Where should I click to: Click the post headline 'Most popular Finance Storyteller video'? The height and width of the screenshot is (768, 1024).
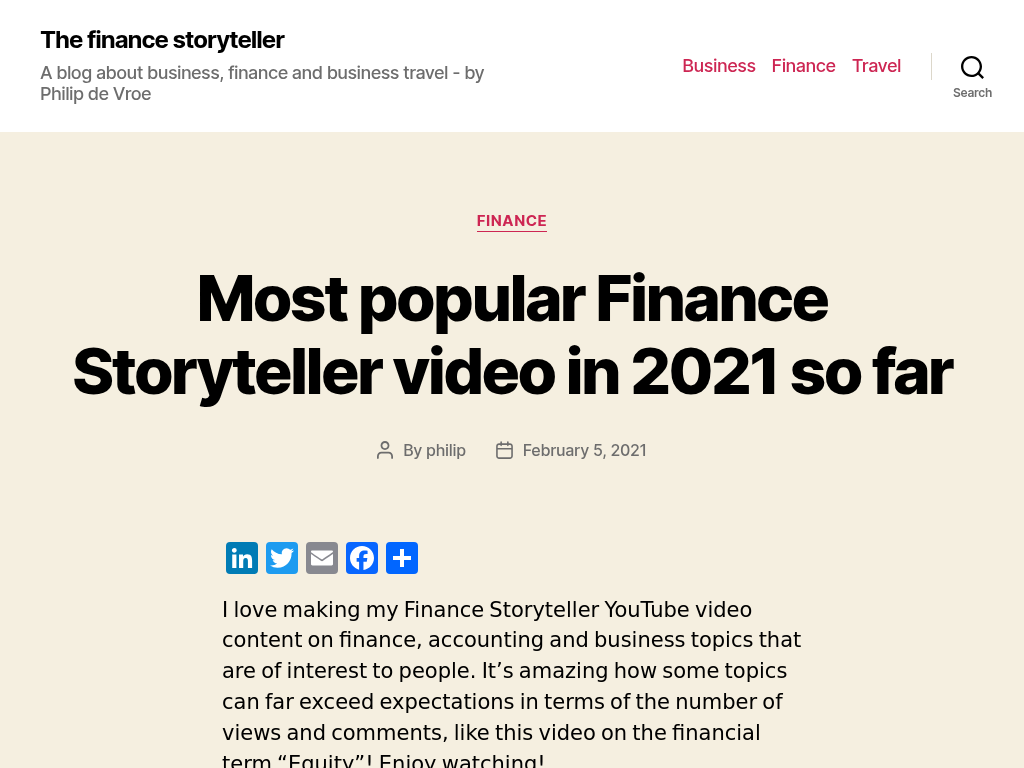(512, 334)
